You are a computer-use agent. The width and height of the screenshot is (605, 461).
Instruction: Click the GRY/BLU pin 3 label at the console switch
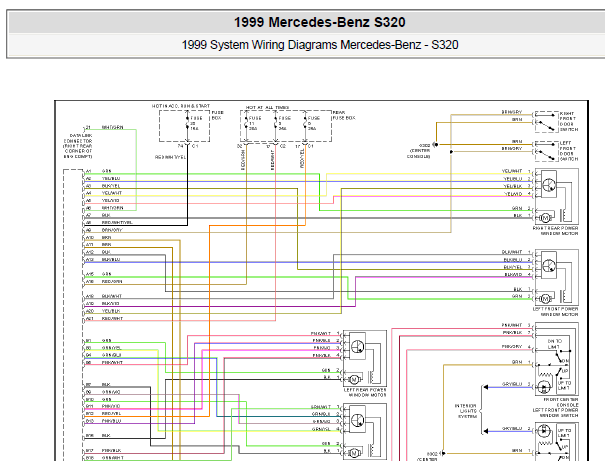click(516, 384)
